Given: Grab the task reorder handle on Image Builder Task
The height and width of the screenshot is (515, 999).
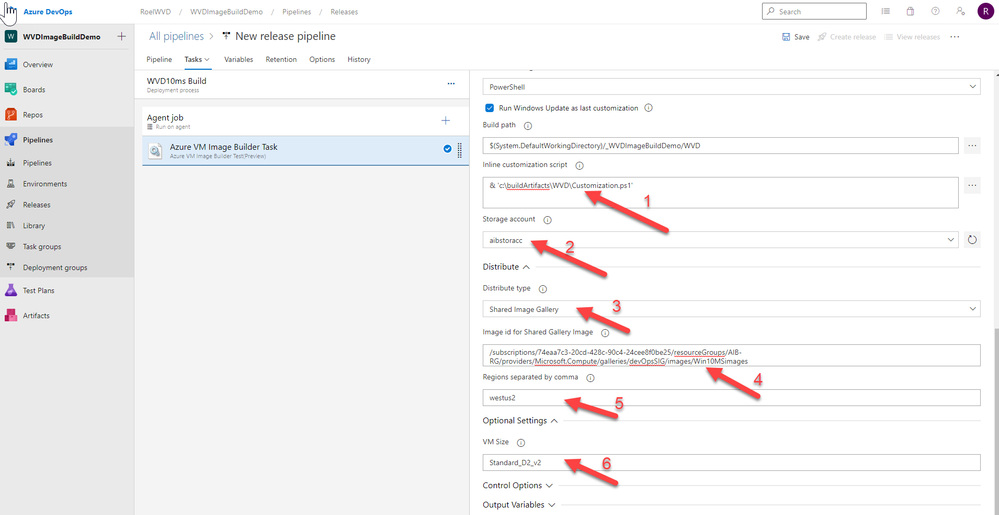Looking at the screenshot, I should (x=460, y=150).
